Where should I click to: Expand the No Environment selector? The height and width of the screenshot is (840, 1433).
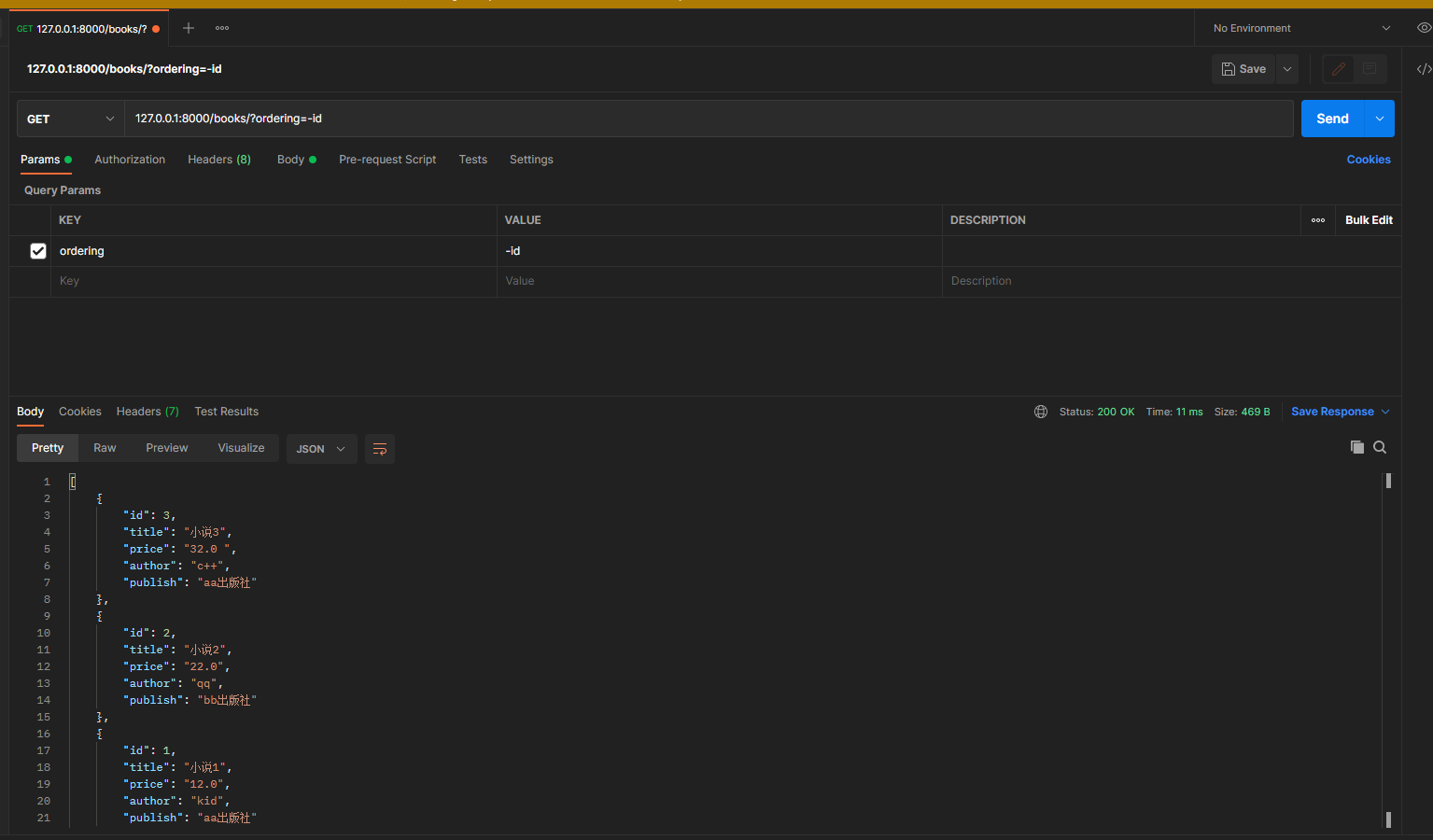tap(1301, 28)
